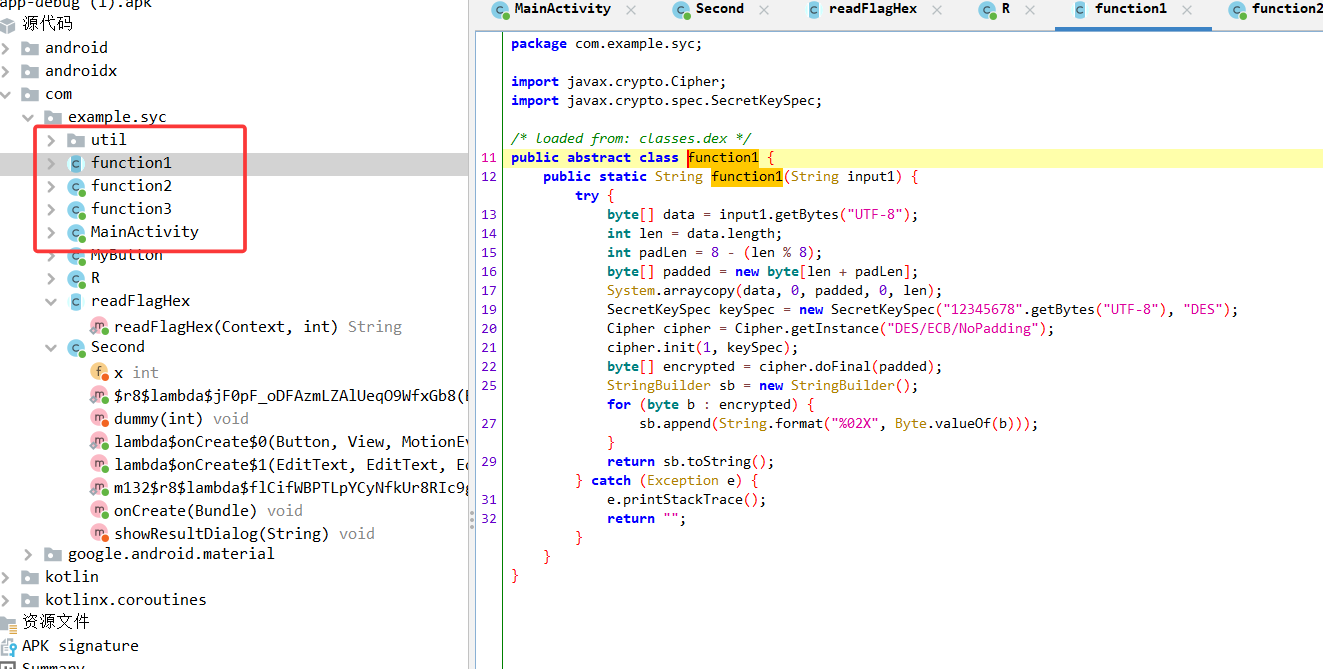Viewport: 1323px width, 669px height.
Task: Click the android package folder icon
Action: tap(30, 48)
